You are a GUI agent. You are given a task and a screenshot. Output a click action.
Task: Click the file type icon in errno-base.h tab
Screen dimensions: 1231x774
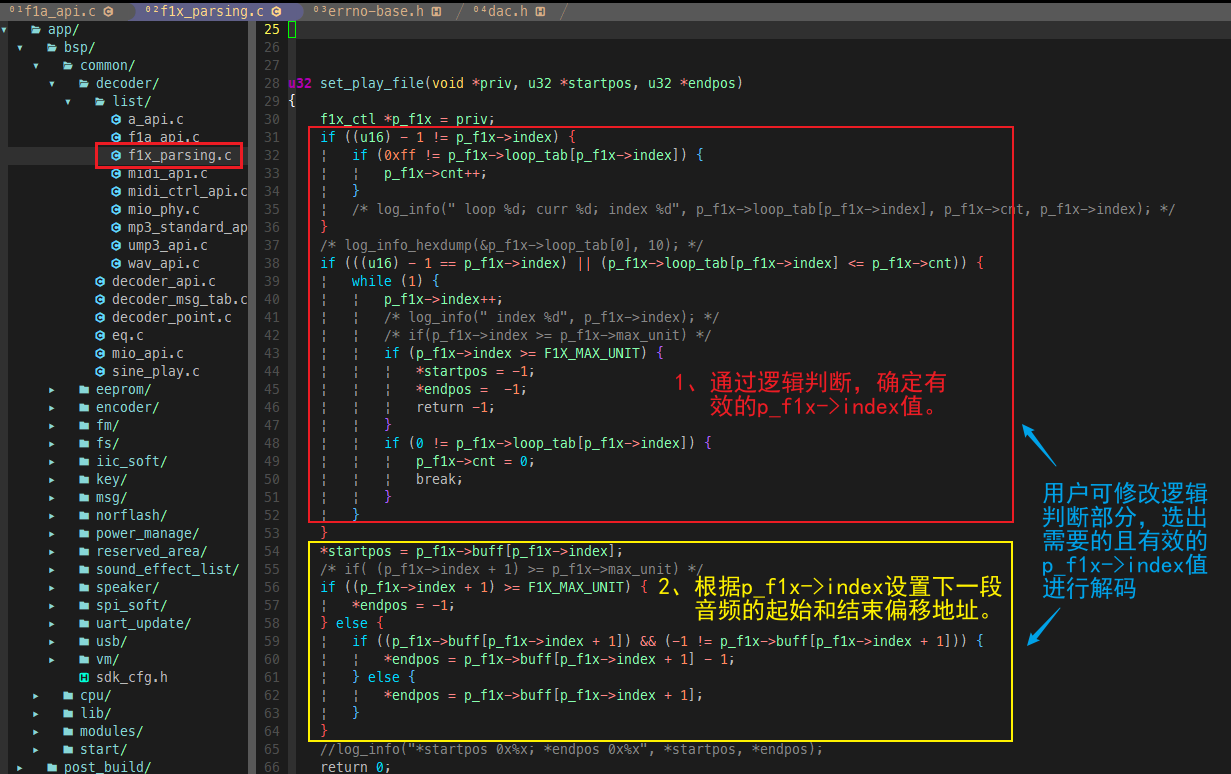tap(434, 12)
